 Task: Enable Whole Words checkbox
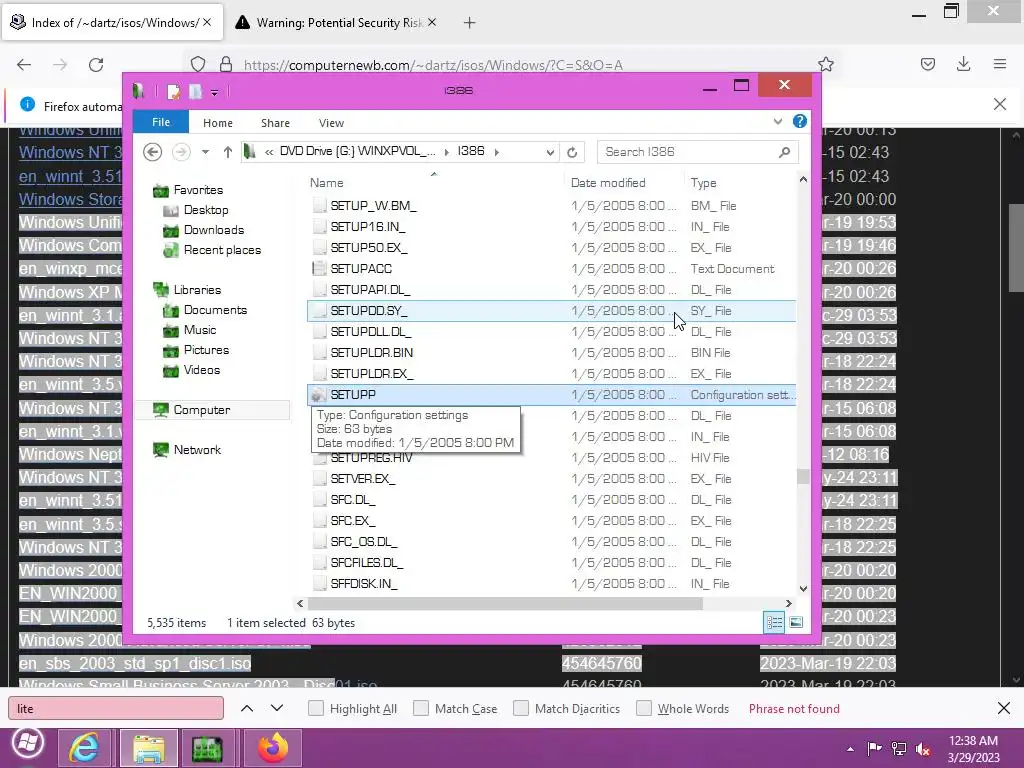tap(644, 708)
